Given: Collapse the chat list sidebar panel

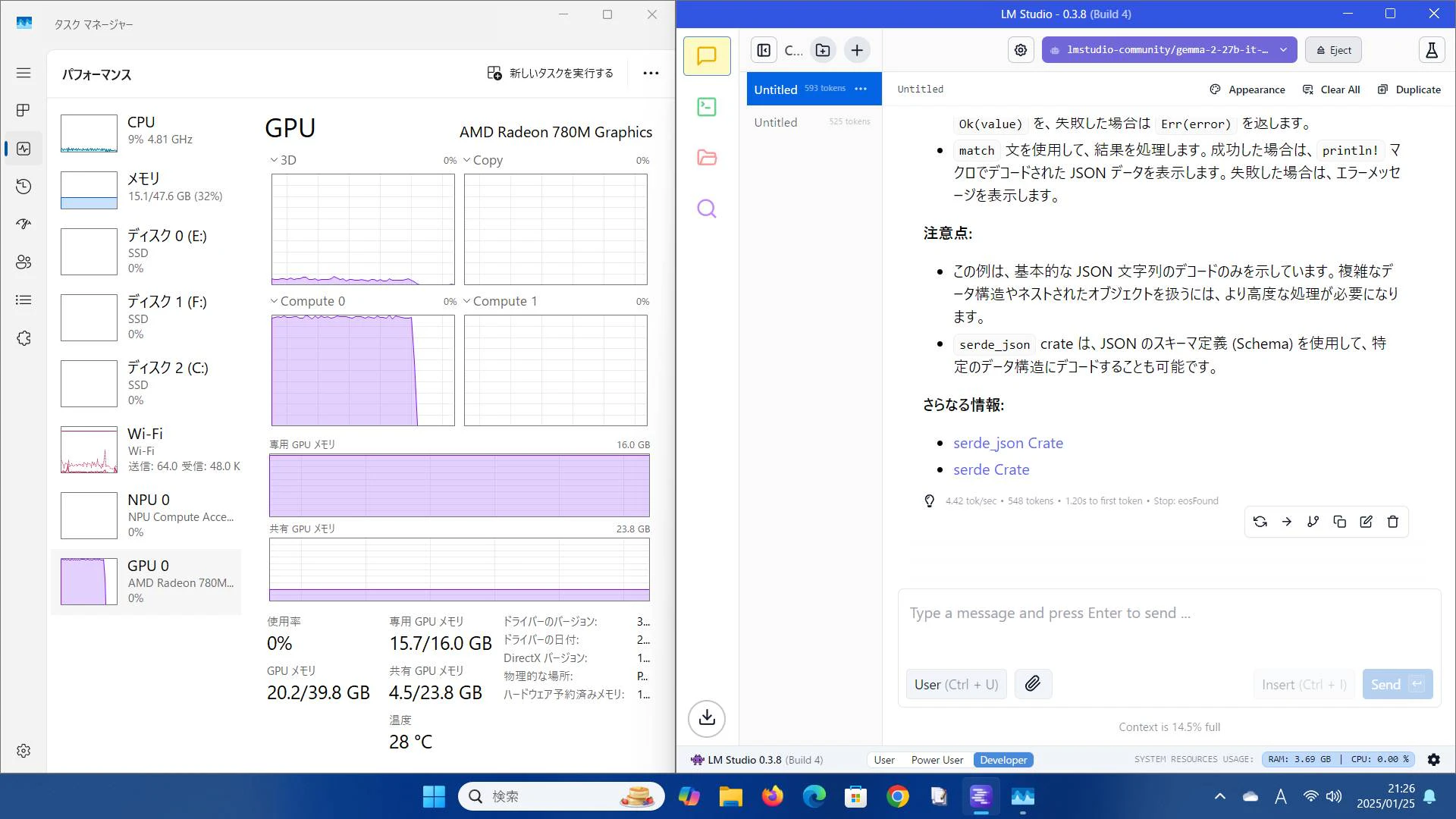Looking at the screenshot, I should (764, 50).
